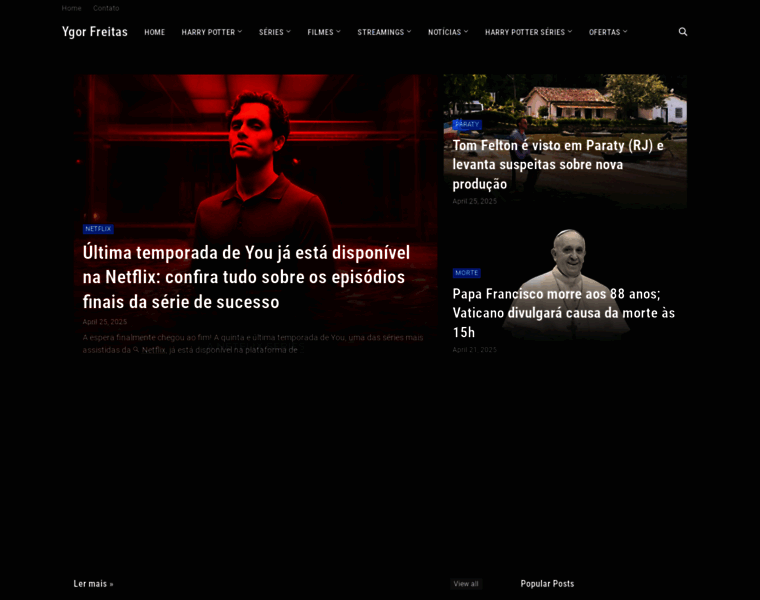Open the STREAMINGS menu item
The width and height of the screenshot is (760, 600).
tap(380, 32)
